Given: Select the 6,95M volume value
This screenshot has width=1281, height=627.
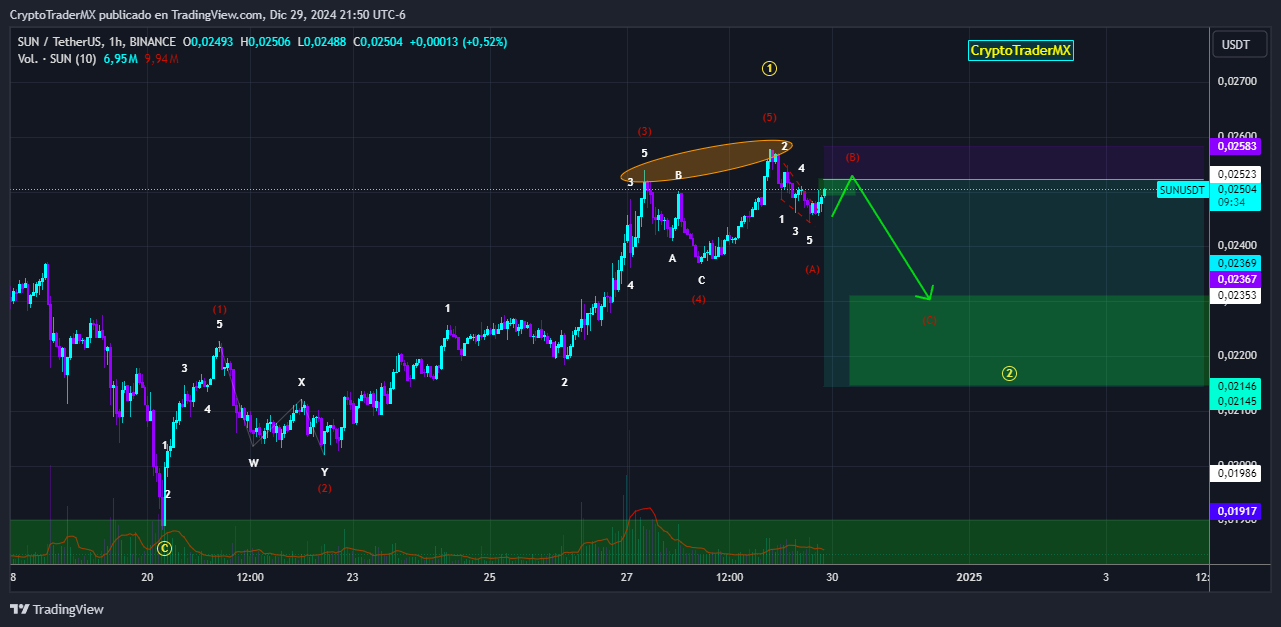Looking at the screenshot, I should click(120, 59).
